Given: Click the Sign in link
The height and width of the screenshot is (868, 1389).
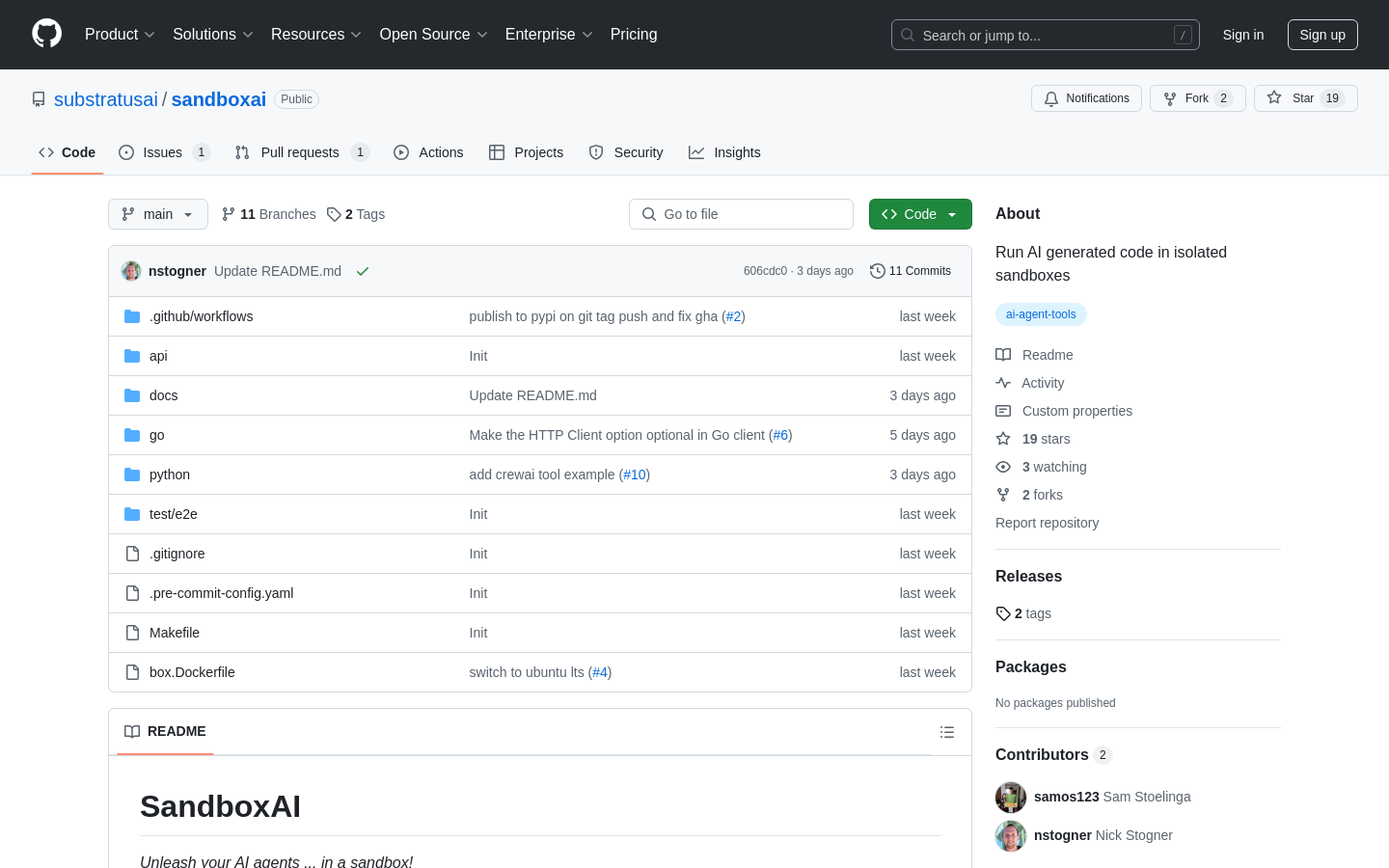Looking at the screenshot, I should 1243,35.
